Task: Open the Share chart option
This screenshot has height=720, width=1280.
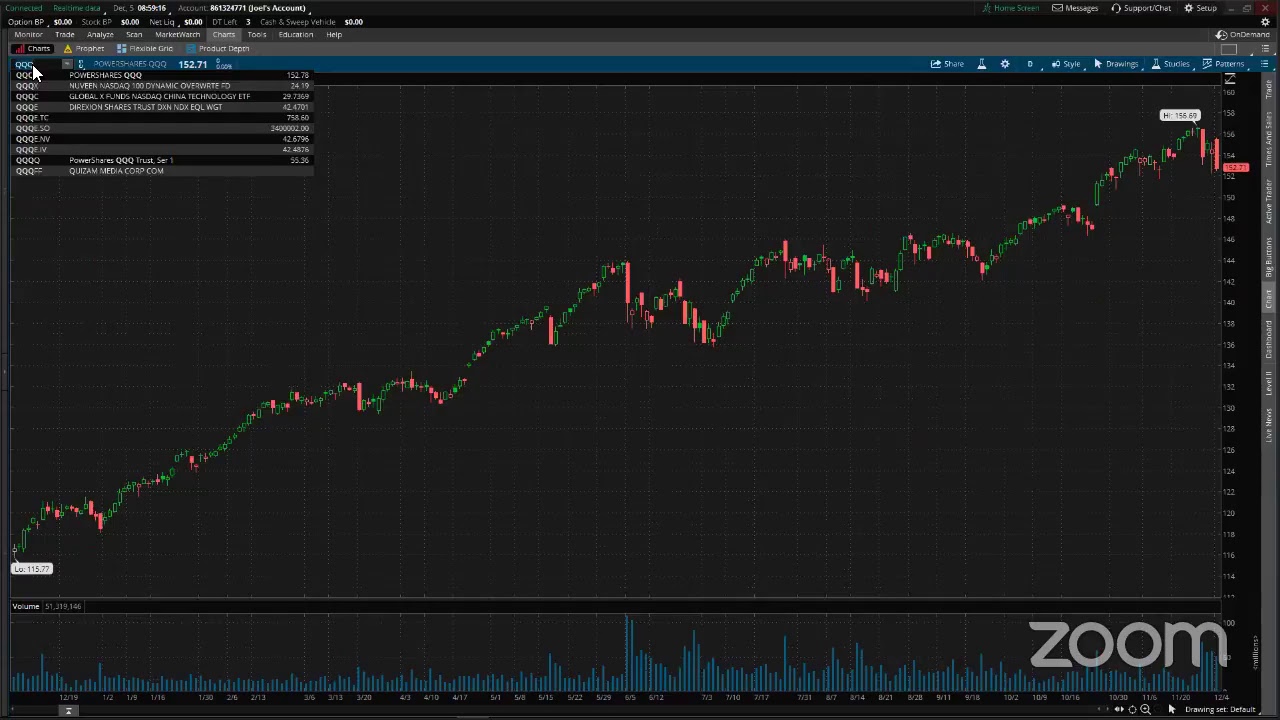Action: point(947,64)
